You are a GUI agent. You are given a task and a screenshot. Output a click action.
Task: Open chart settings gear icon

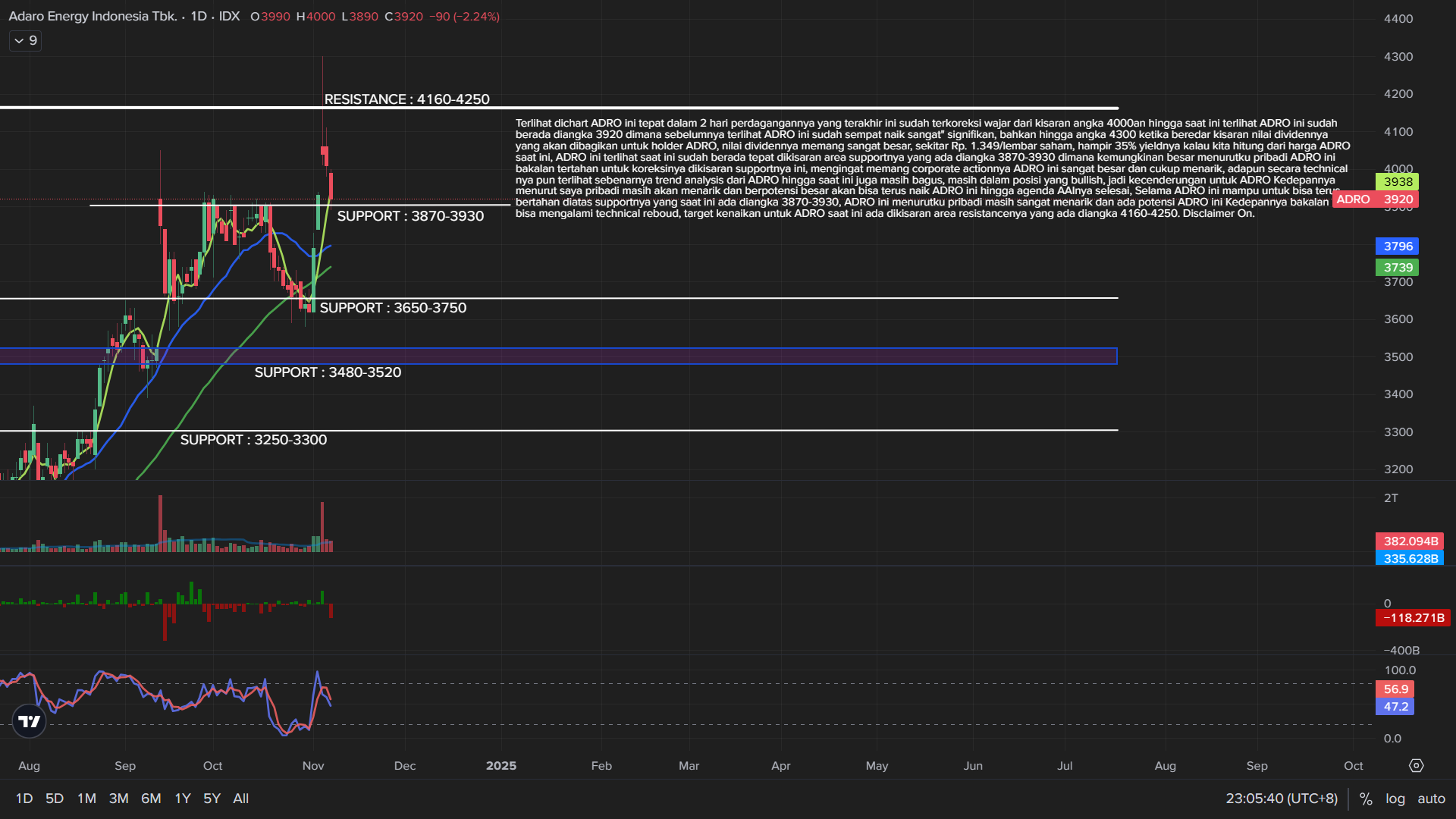click(x=1416, y=766)
